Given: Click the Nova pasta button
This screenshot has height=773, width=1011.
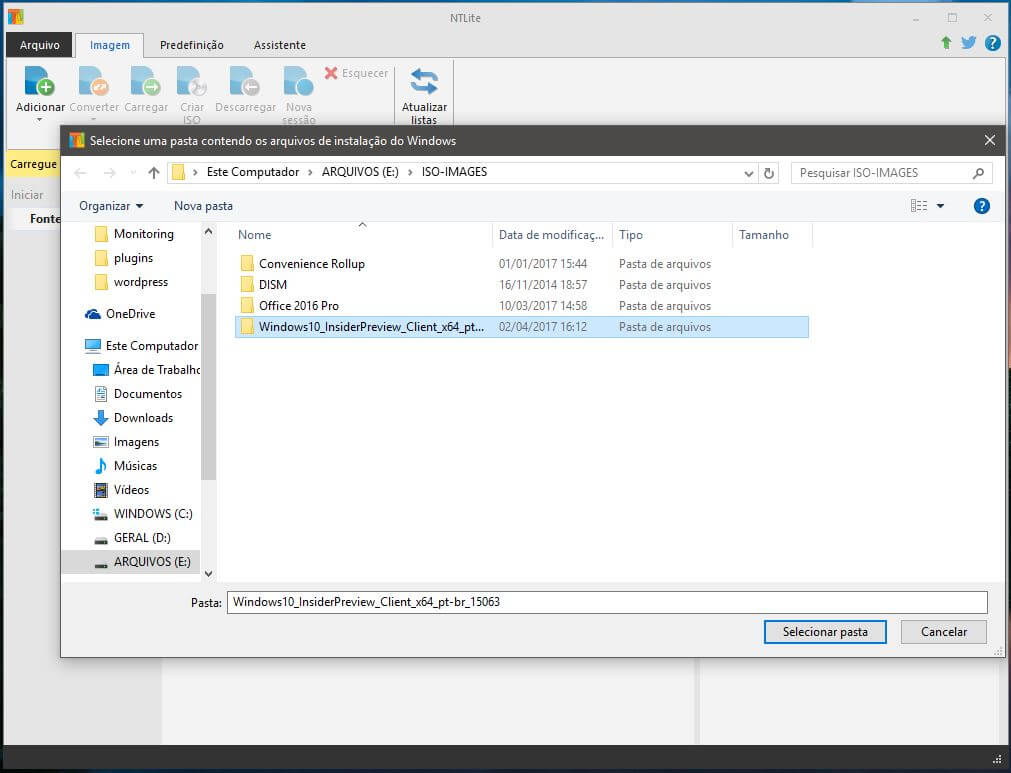Looking at the screenshot, I should tap(203, 206).
